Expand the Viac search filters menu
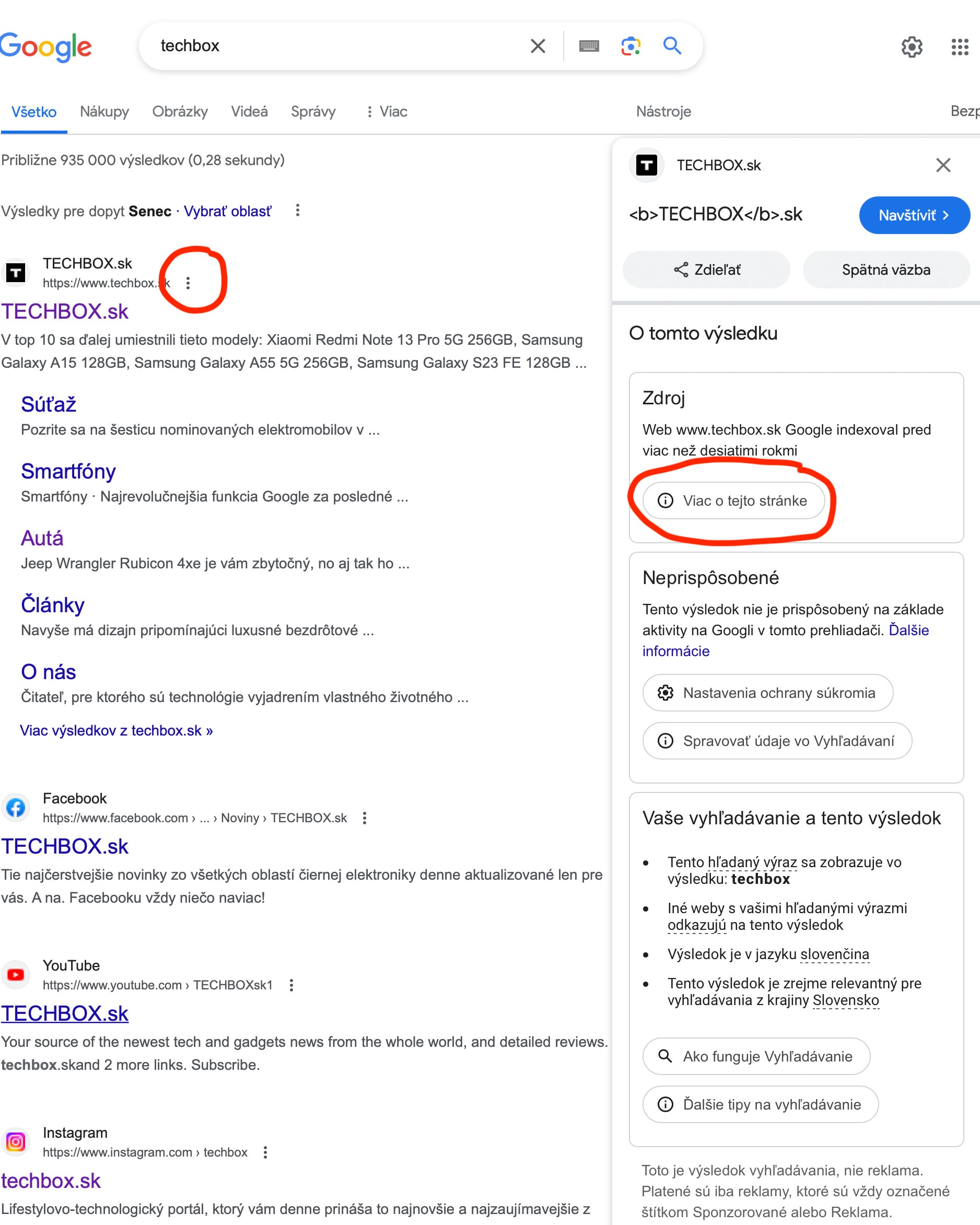 (386, 112)
